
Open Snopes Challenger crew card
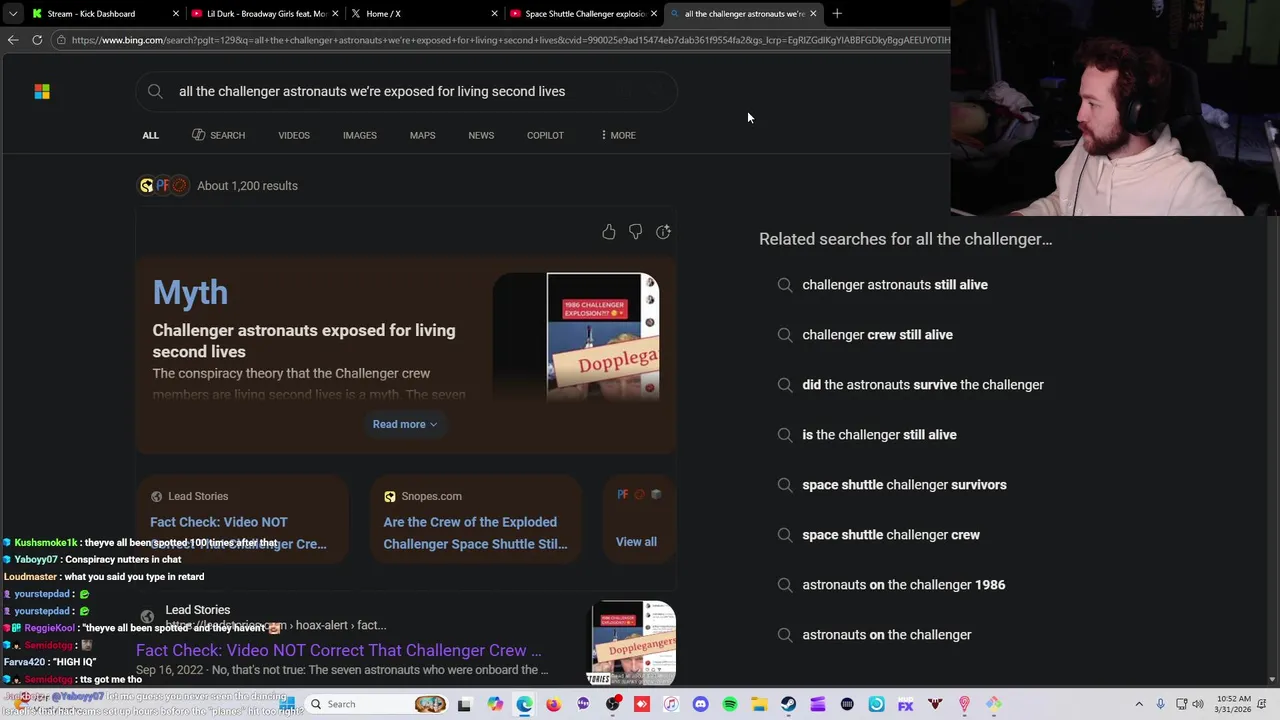[x=475, y=520]
